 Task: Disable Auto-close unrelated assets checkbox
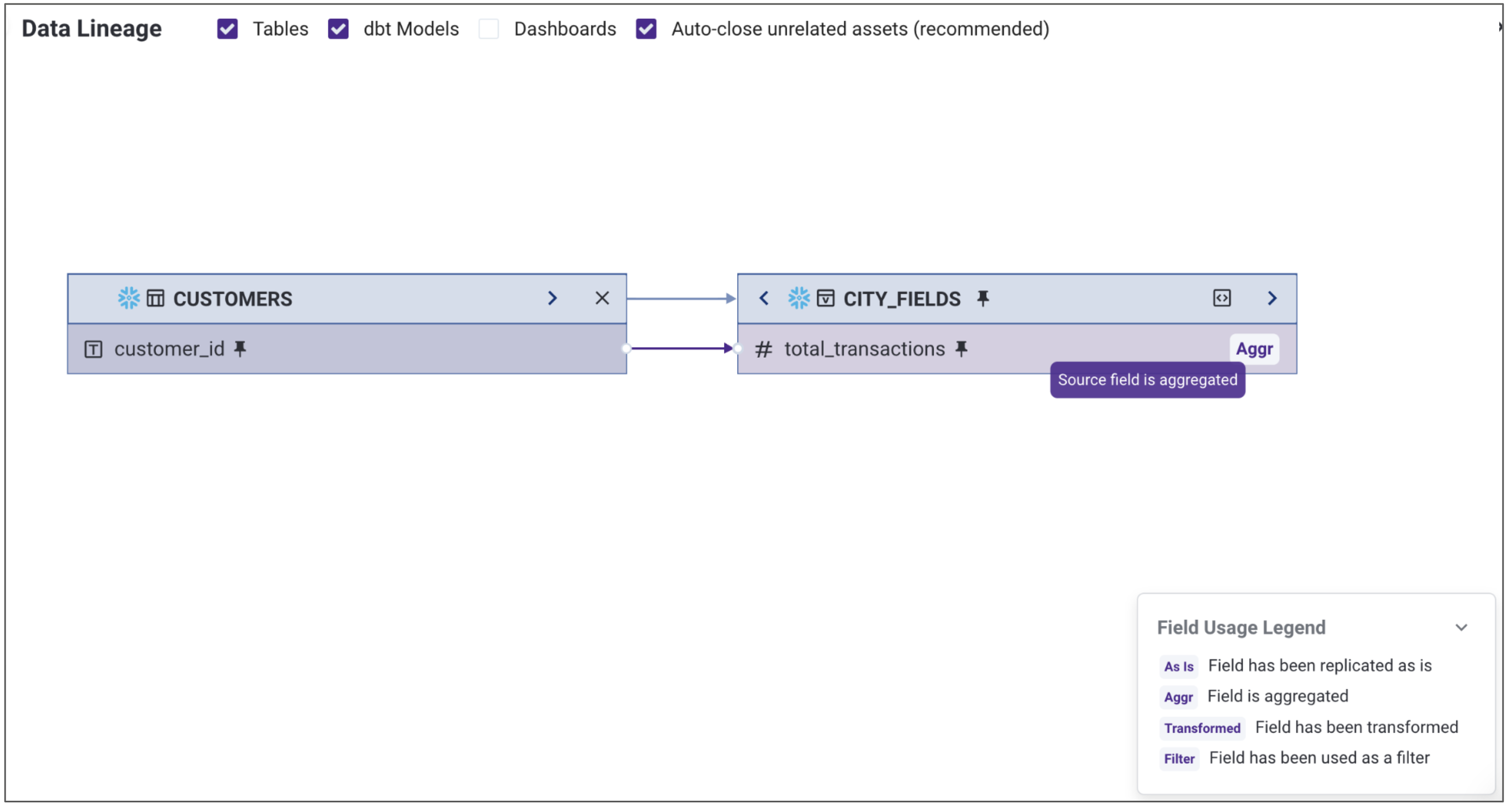pyautogui.click(x=646, y=29)
